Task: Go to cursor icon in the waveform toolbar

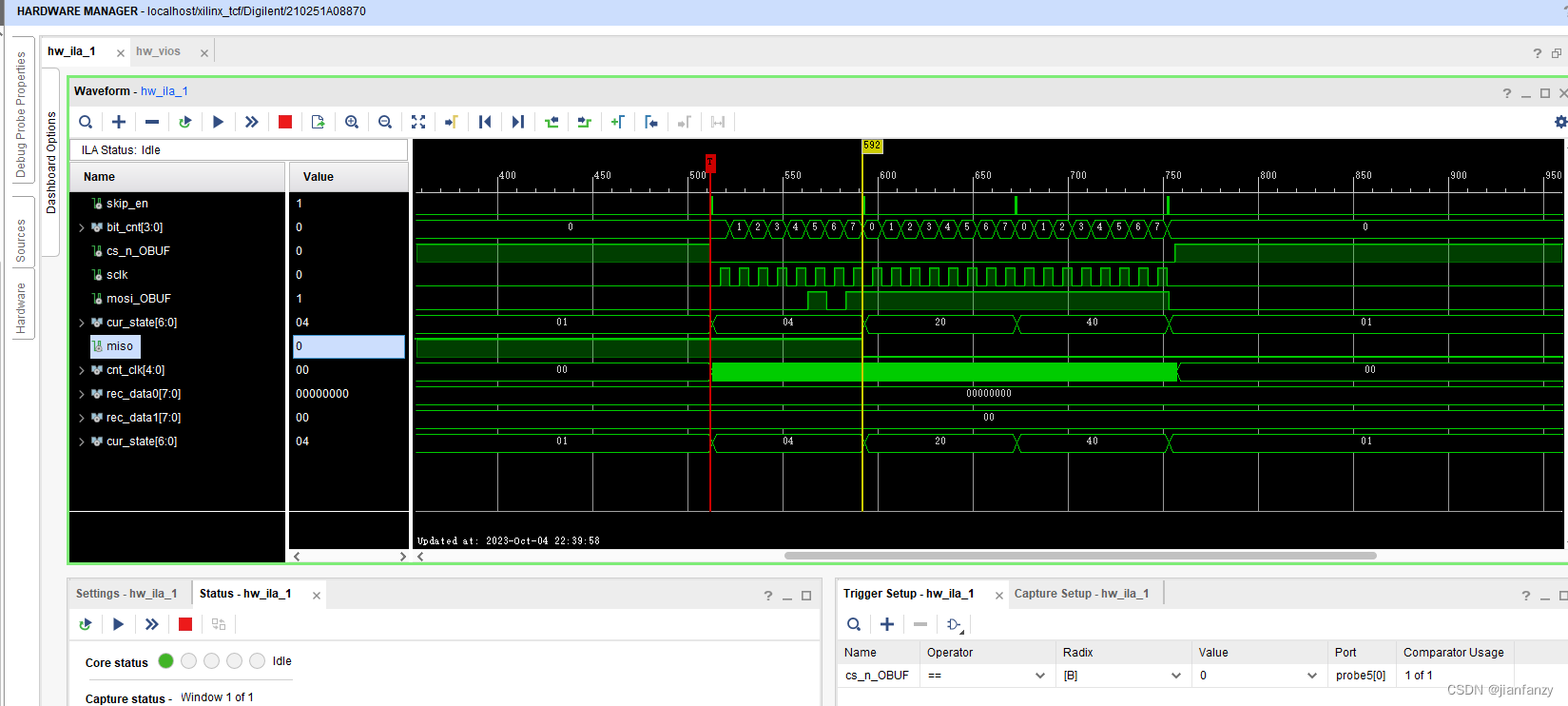Action: point(452,122)
